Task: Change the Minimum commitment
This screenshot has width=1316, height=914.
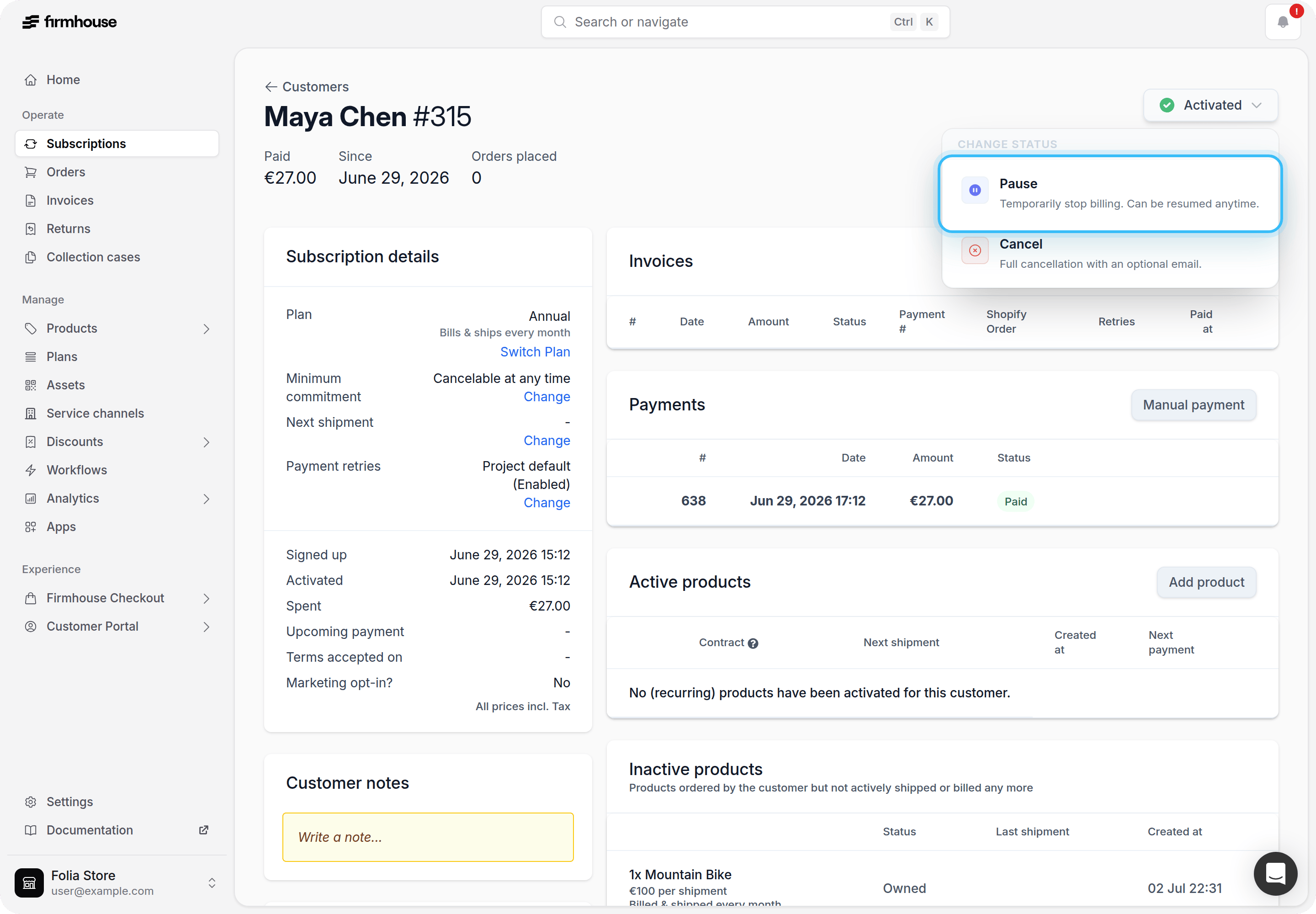Action: [547, 397]
